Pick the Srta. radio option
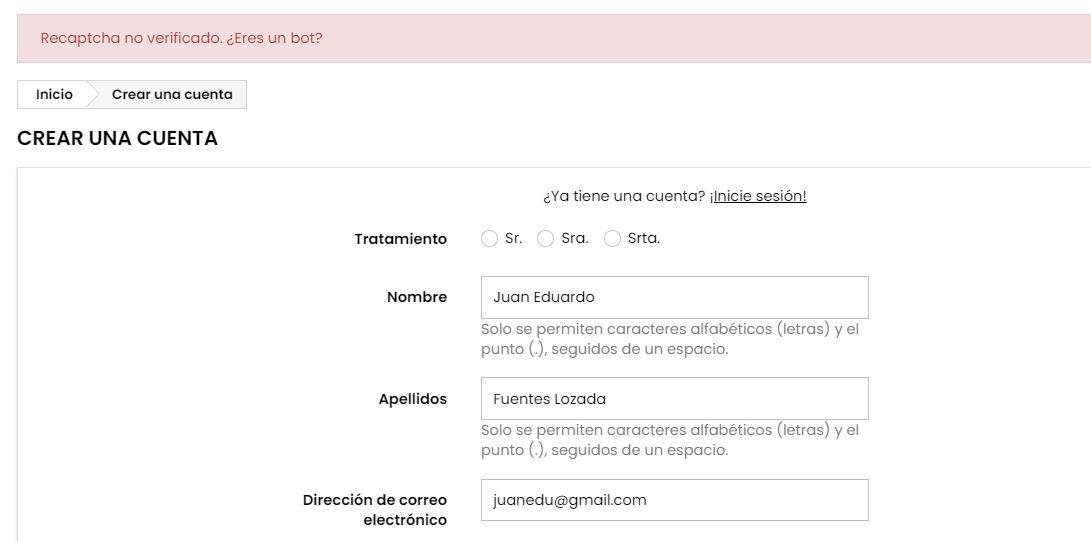 click(x=613, y=239)
